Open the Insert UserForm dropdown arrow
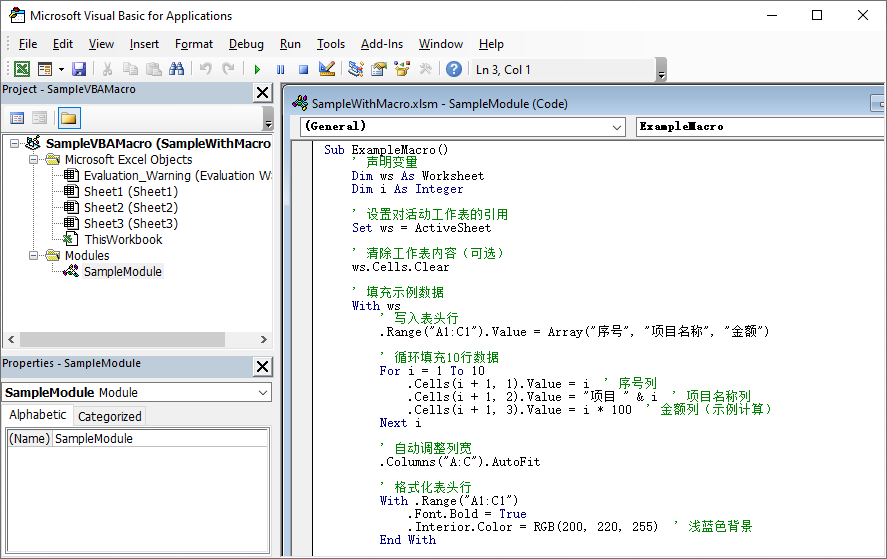 click(x=61, y=70)
